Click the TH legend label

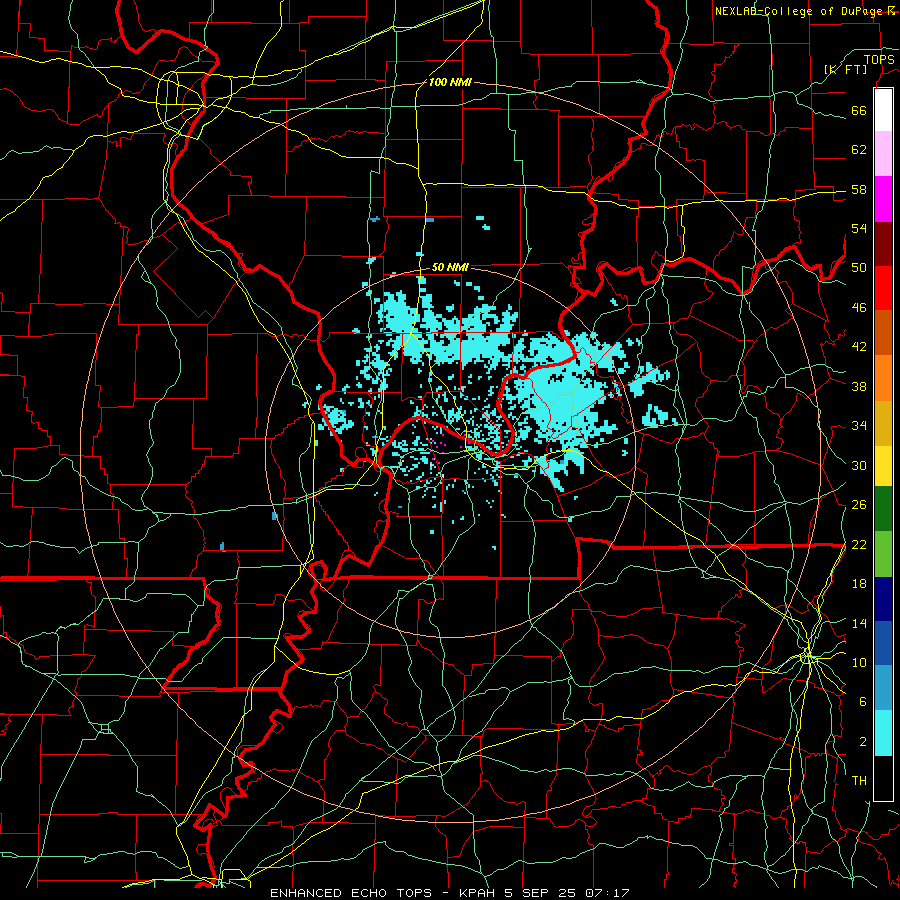(859, 781)
